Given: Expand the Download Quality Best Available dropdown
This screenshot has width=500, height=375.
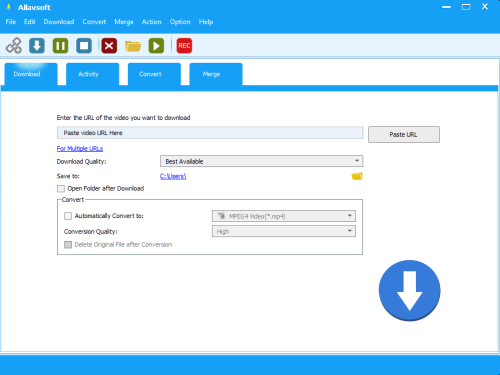Looking at the screenshot, I should pos(262,161).
